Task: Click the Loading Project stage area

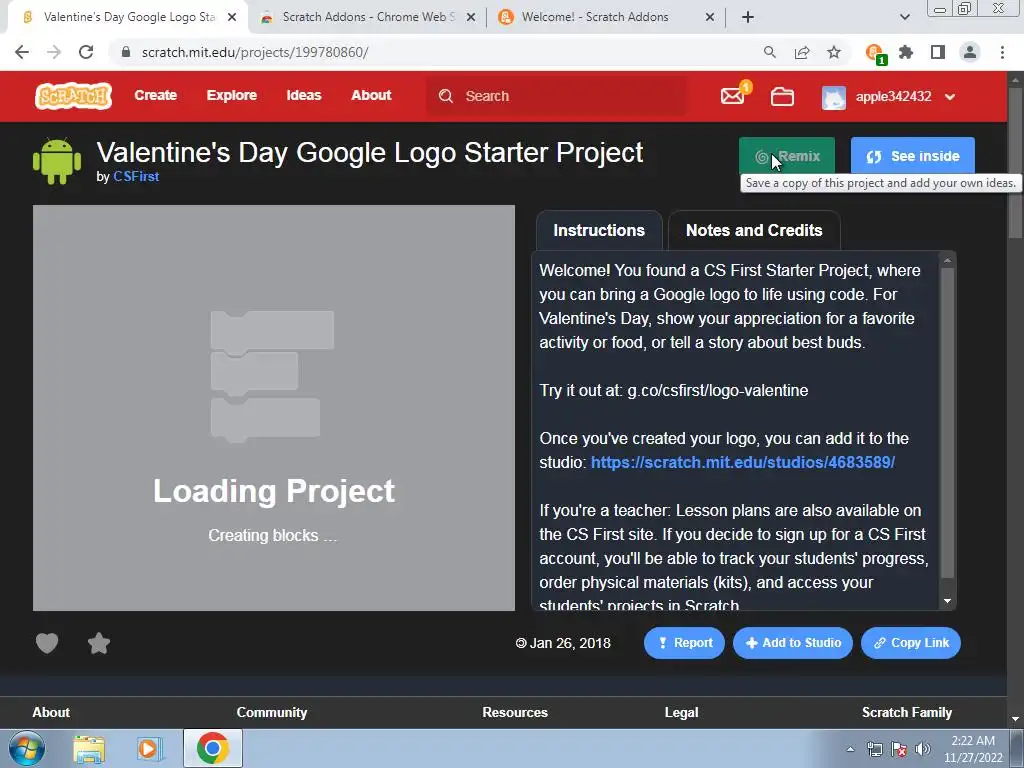Action: (x=274, y=408)
